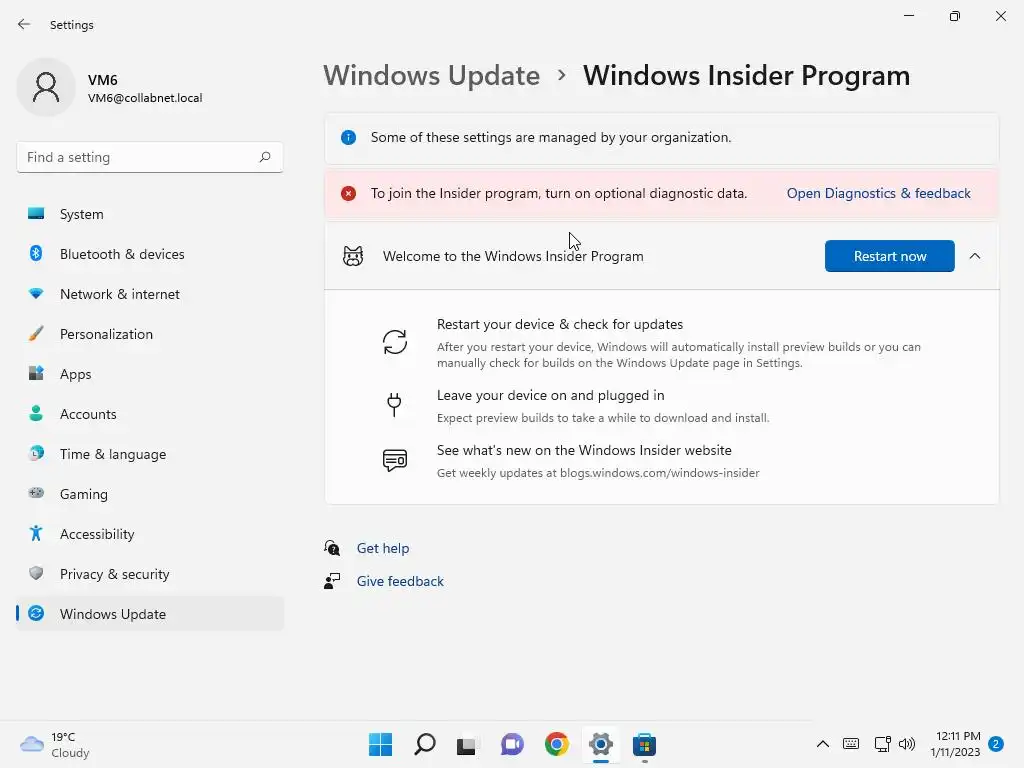Viewport: 1024px width, 768px height.
Task: Click the Bluetooth icon in sidebar
Action: click(x=36, y=253)
